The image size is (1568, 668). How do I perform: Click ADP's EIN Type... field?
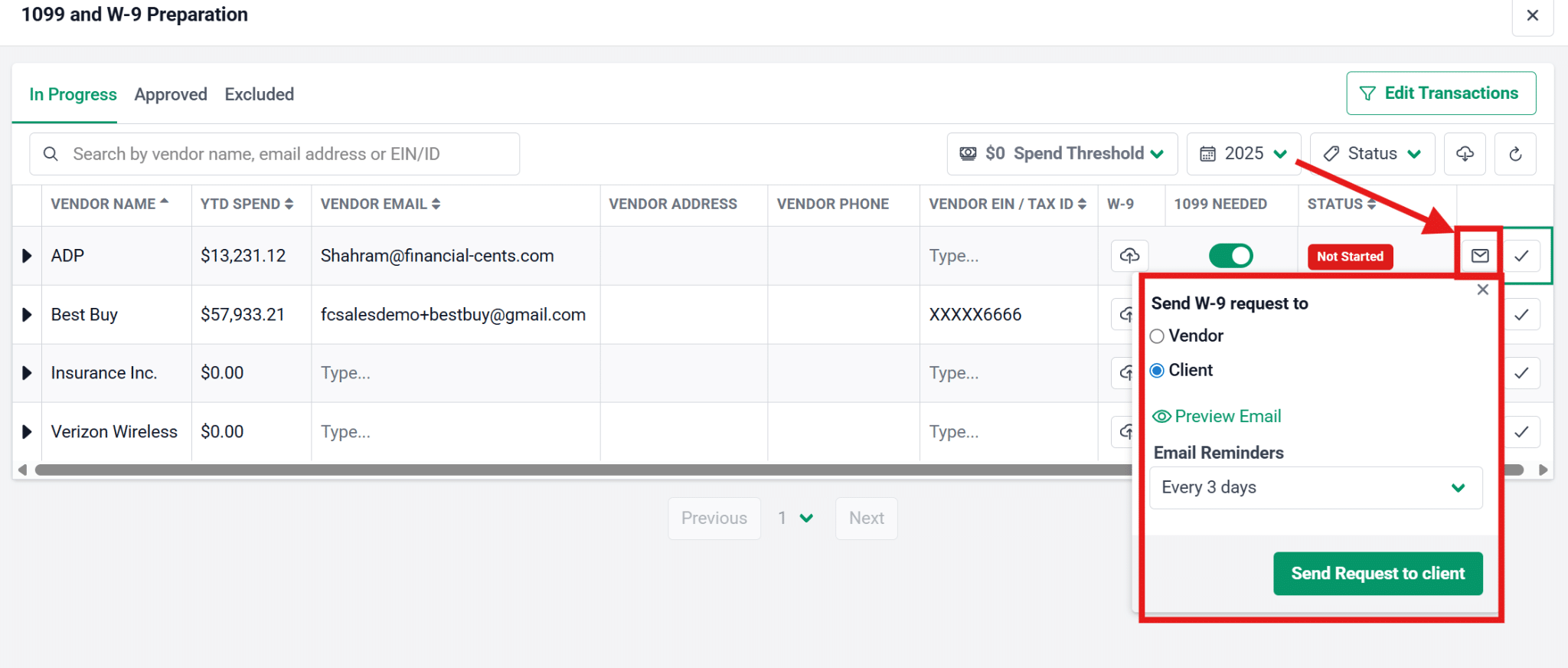pos(1008,256)
